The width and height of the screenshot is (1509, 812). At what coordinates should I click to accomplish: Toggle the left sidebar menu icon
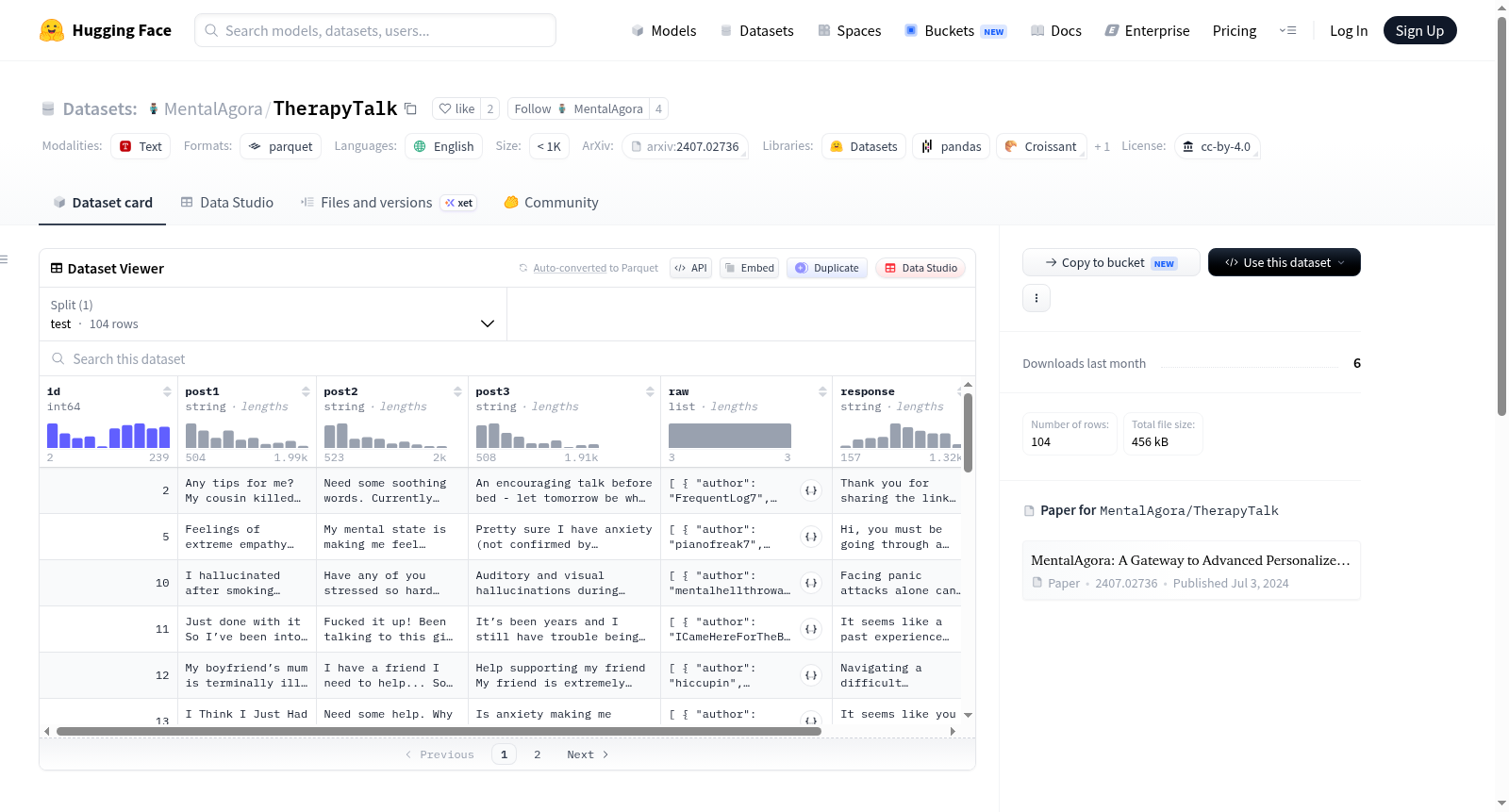[4, 259]
